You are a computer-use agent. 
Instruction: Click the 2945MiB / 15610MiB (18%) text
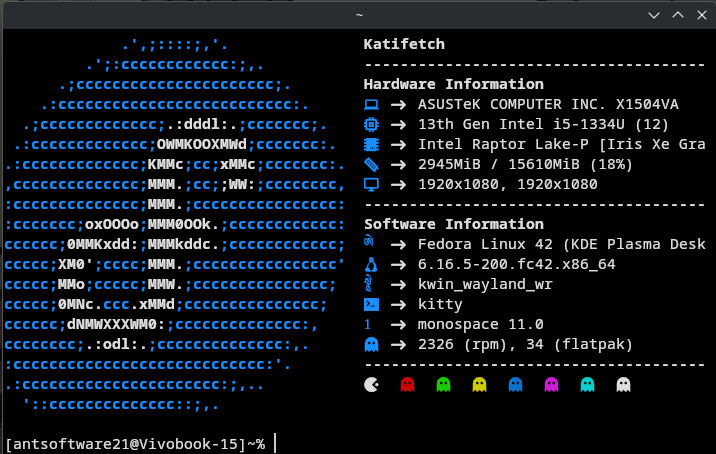[x=526, y=164]
